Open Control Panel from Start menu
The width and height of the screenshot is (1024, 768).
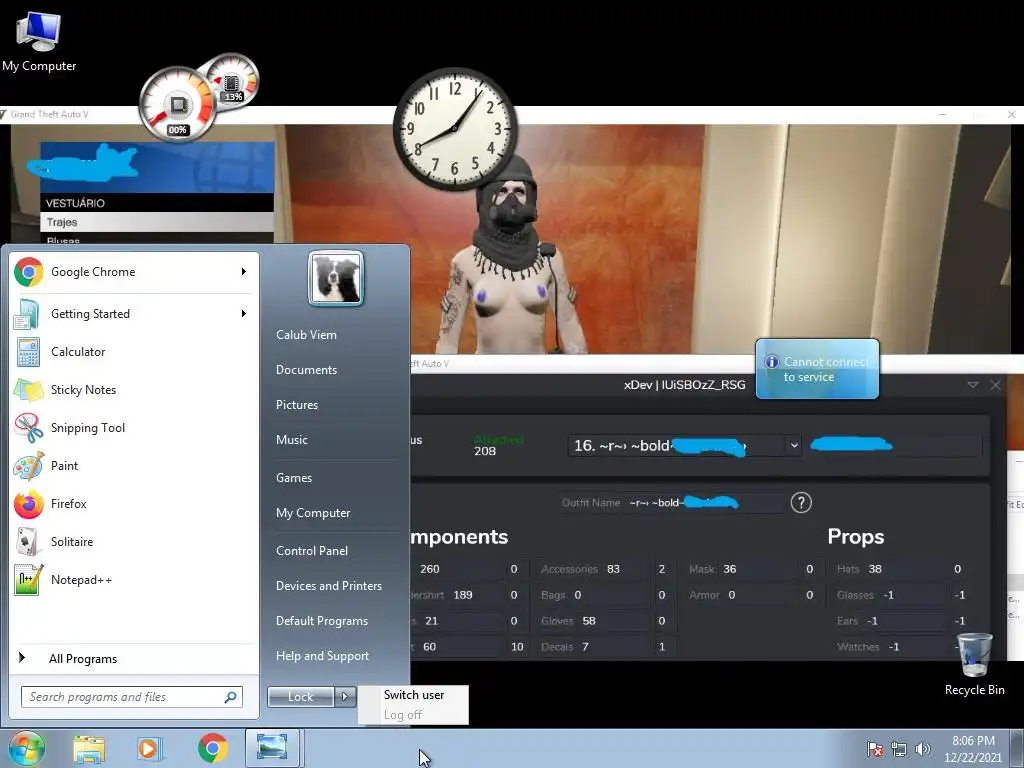click(x=312, y=551)
